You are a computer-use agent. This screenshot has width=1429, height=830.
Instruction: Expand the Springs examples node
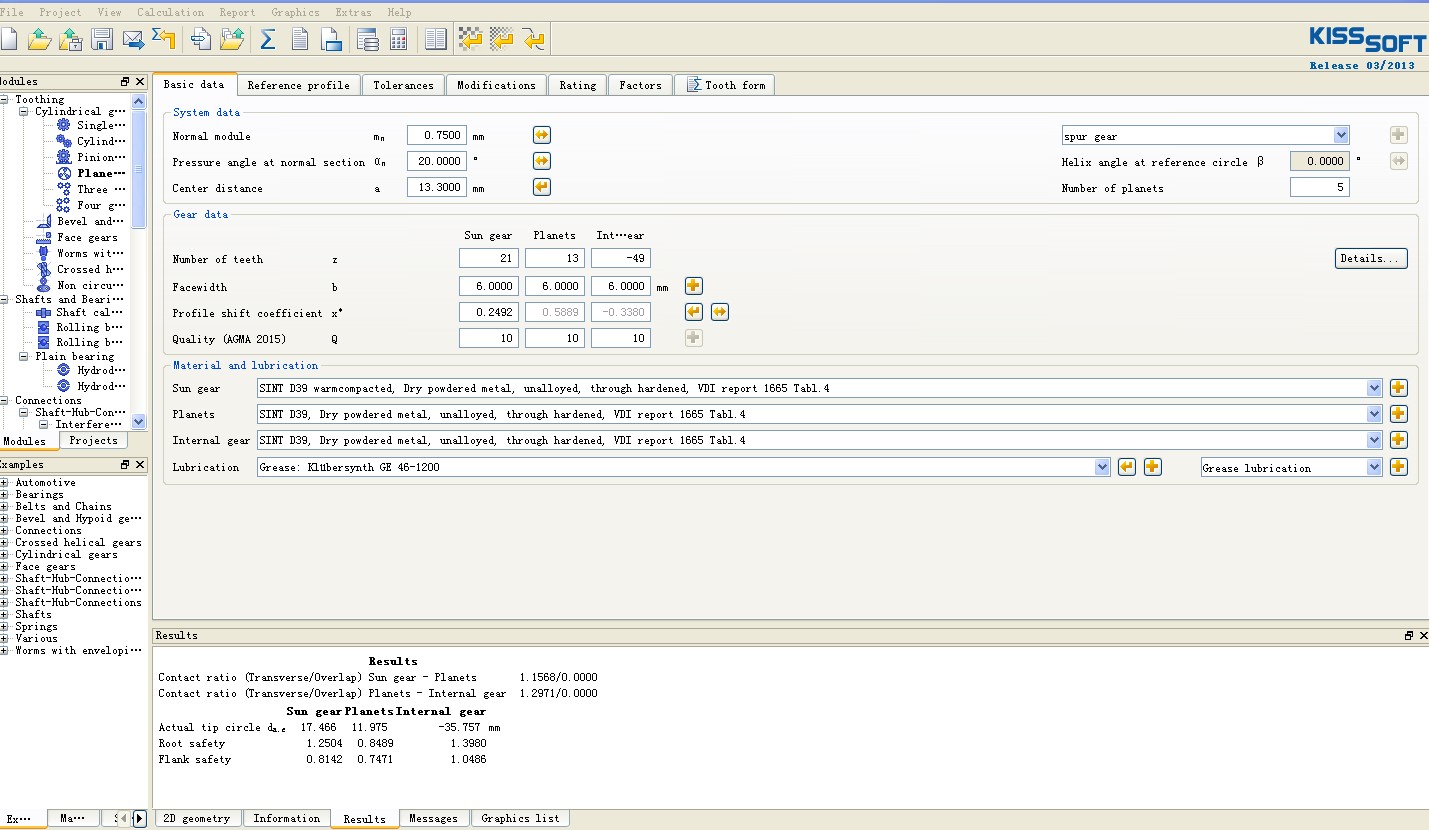click(4, 626)
